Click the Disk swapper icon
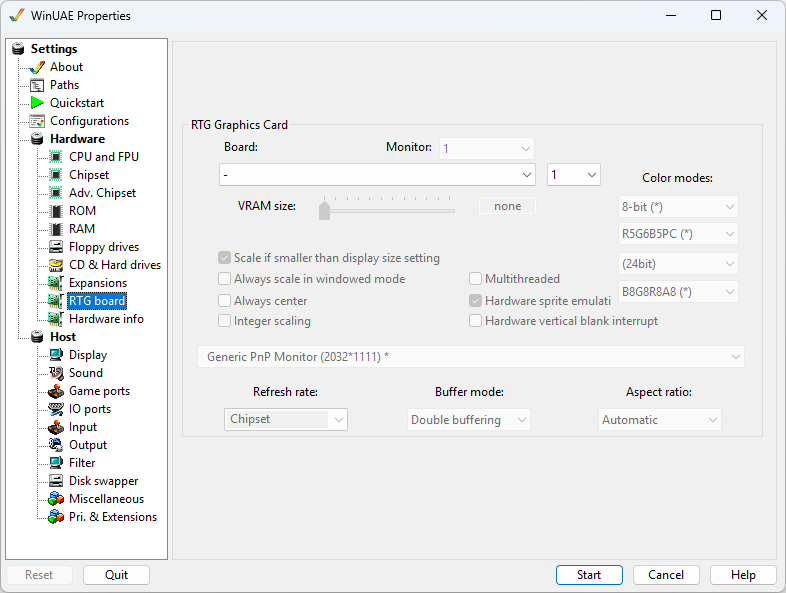Image resolution: width=786 pixels, height=593 pixels. tap(56, 481)
